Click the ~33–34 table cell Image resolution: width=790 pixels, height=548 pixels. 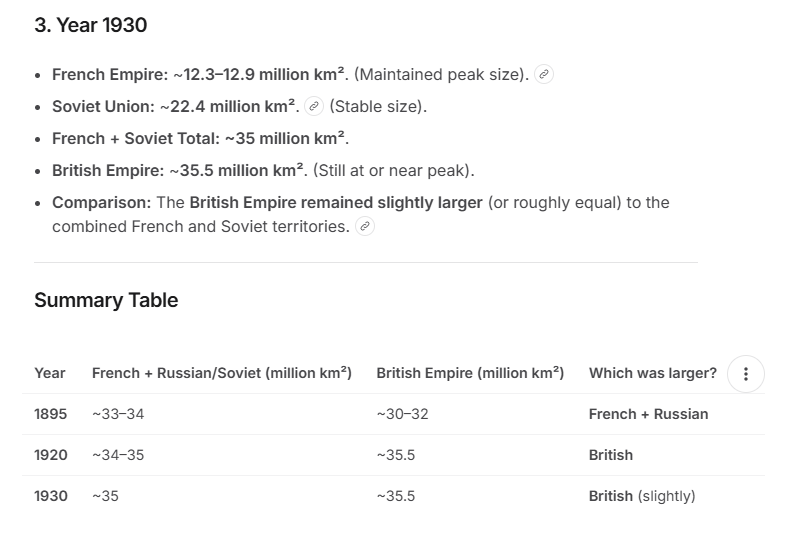click(x=118, y=414)
